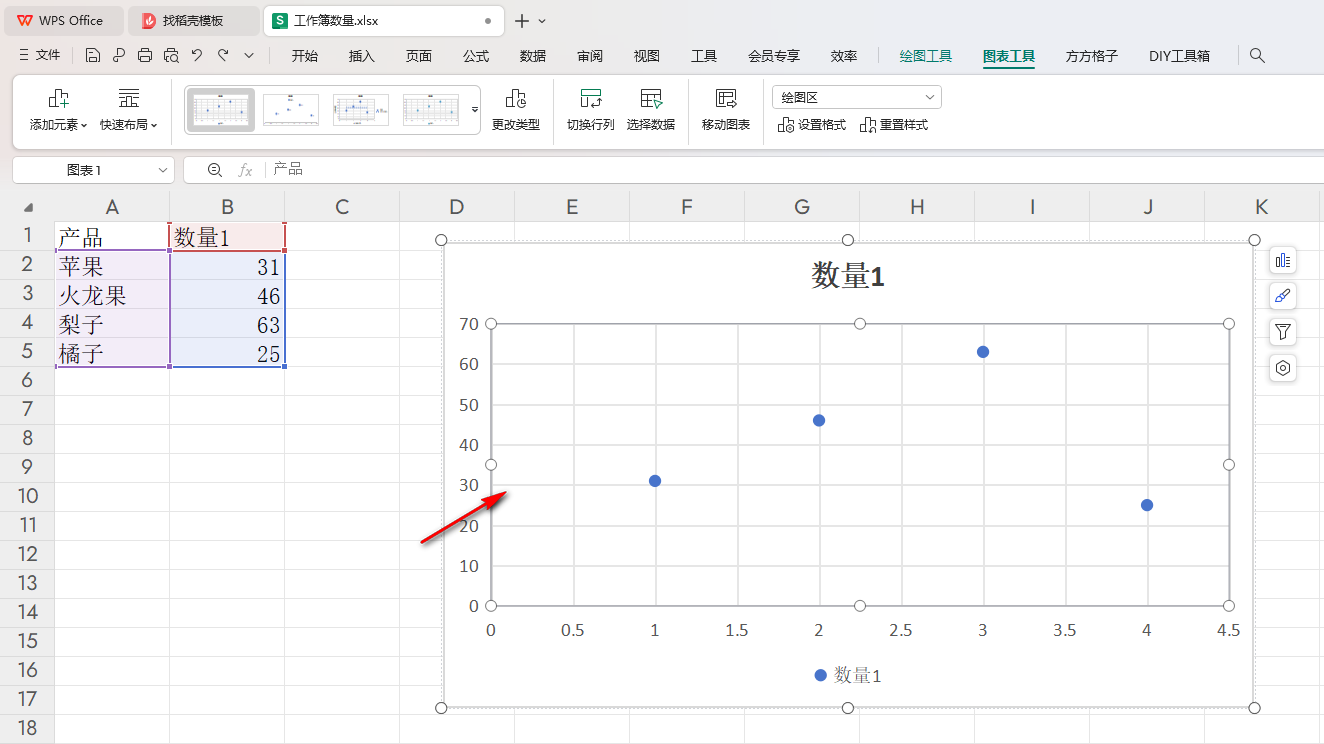Click the chart title 数量1
The height and width of the screenshot is (744, 1324).
click(x=848, y=276)
